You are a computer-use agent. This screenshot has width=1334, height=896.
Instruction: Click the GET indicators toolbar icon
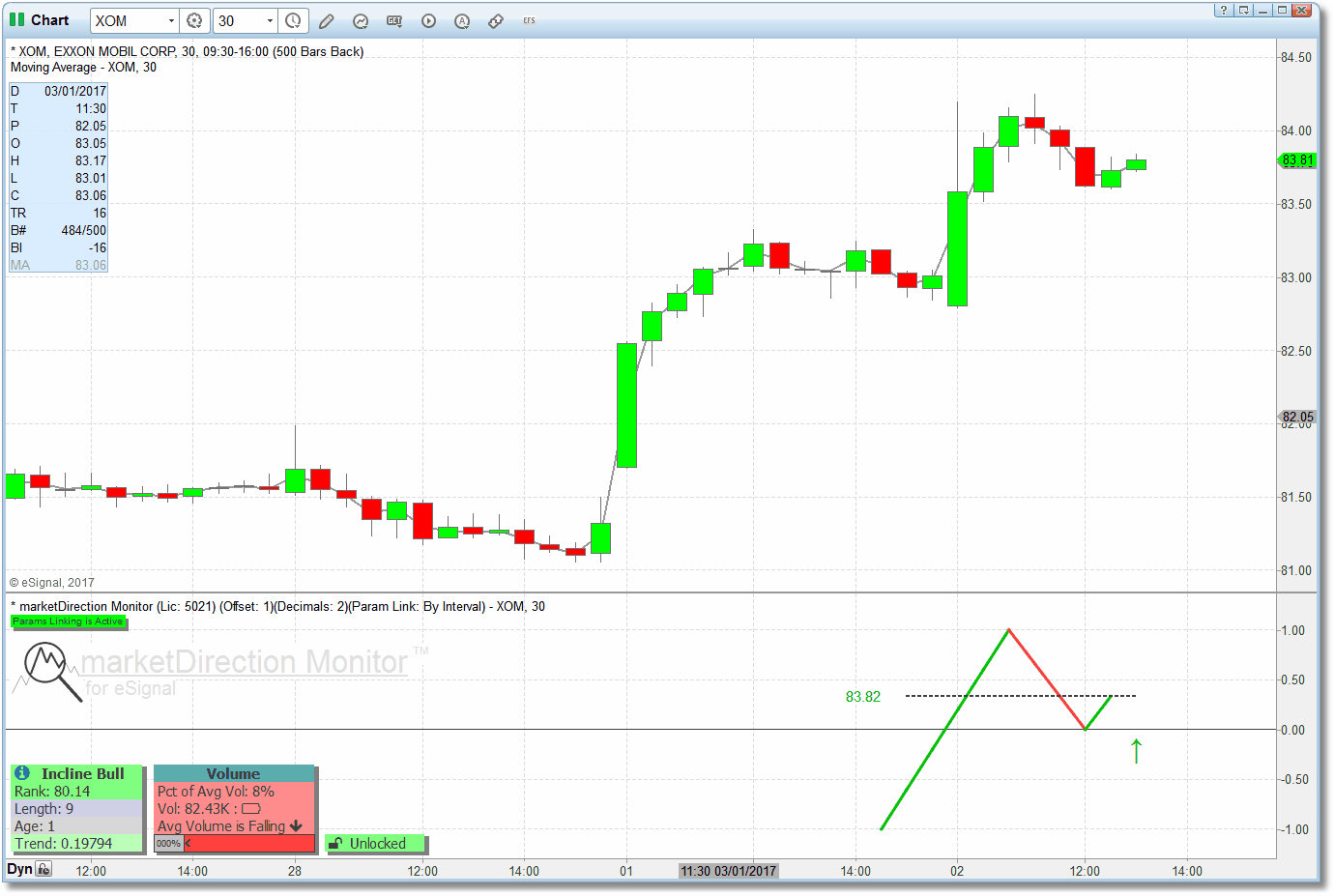[x=394, y=20]
